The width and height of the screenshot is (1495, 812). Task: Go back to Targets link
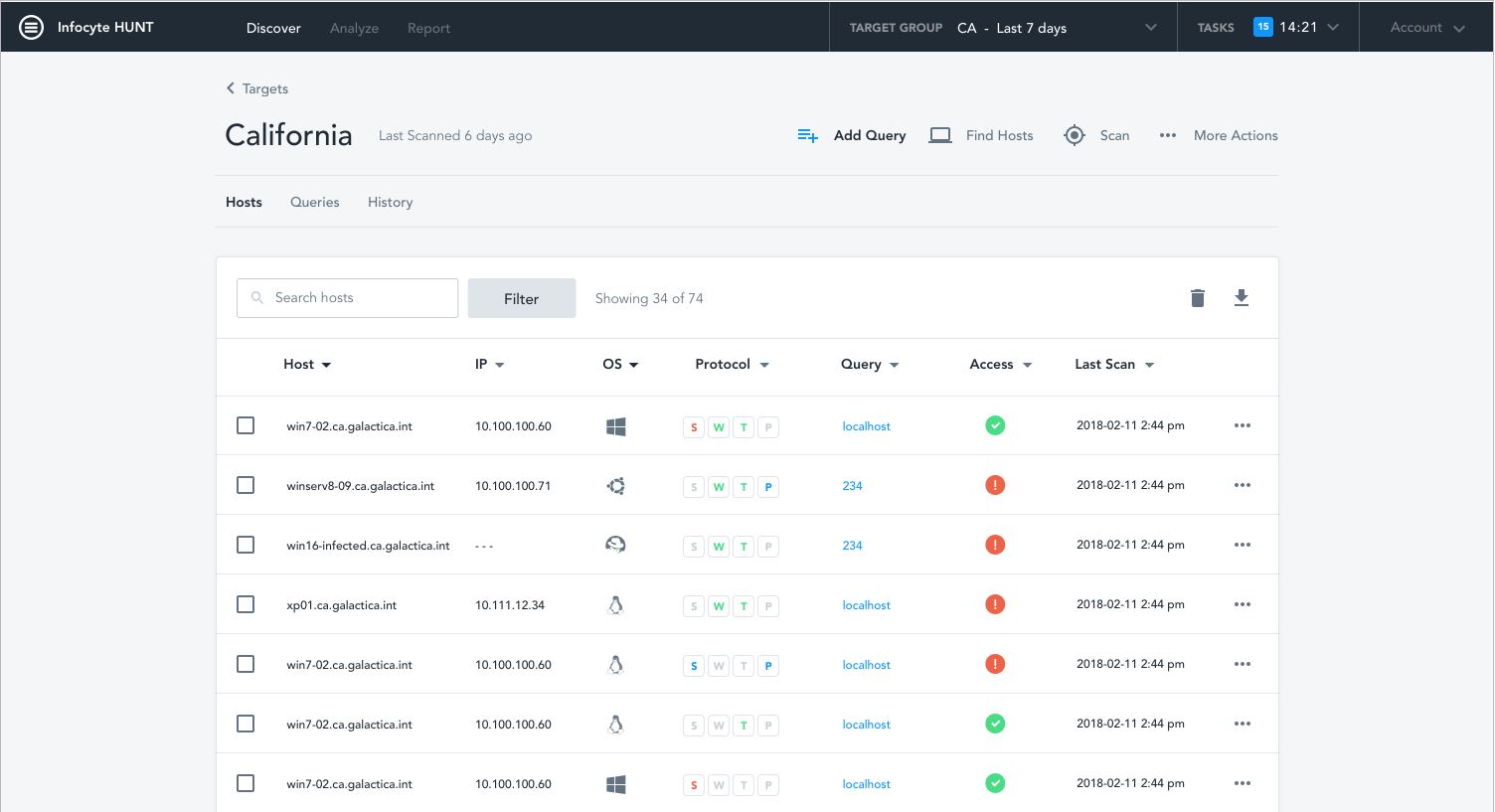[x=257, y=88]
